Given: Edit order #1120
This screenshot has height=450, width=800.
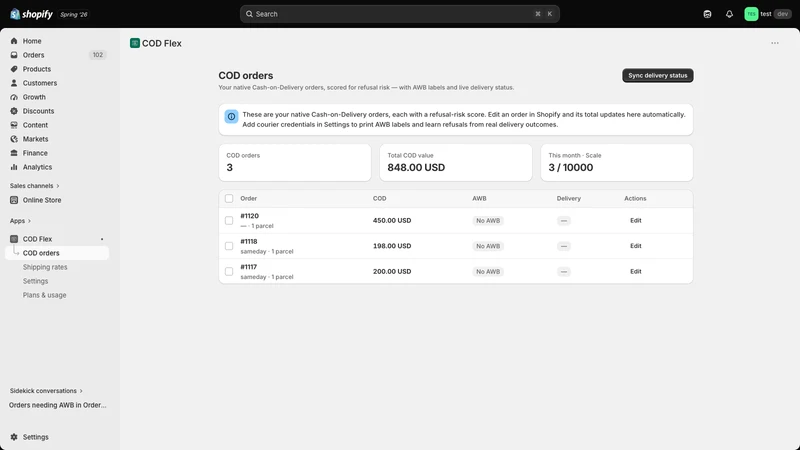Looking at the screenshot, I should tap(635, 220).
